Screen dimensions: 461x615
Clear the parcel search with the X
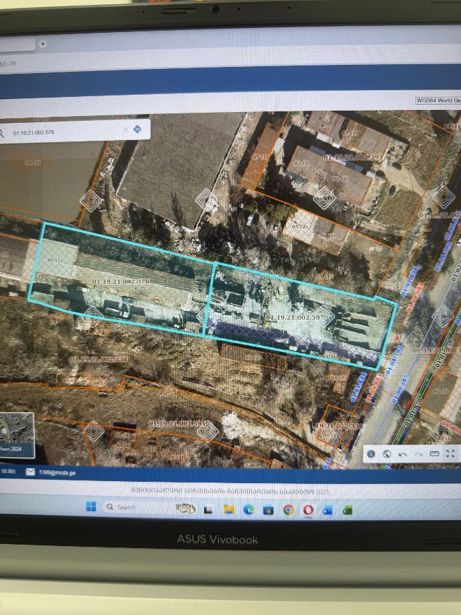click(126, 129)
